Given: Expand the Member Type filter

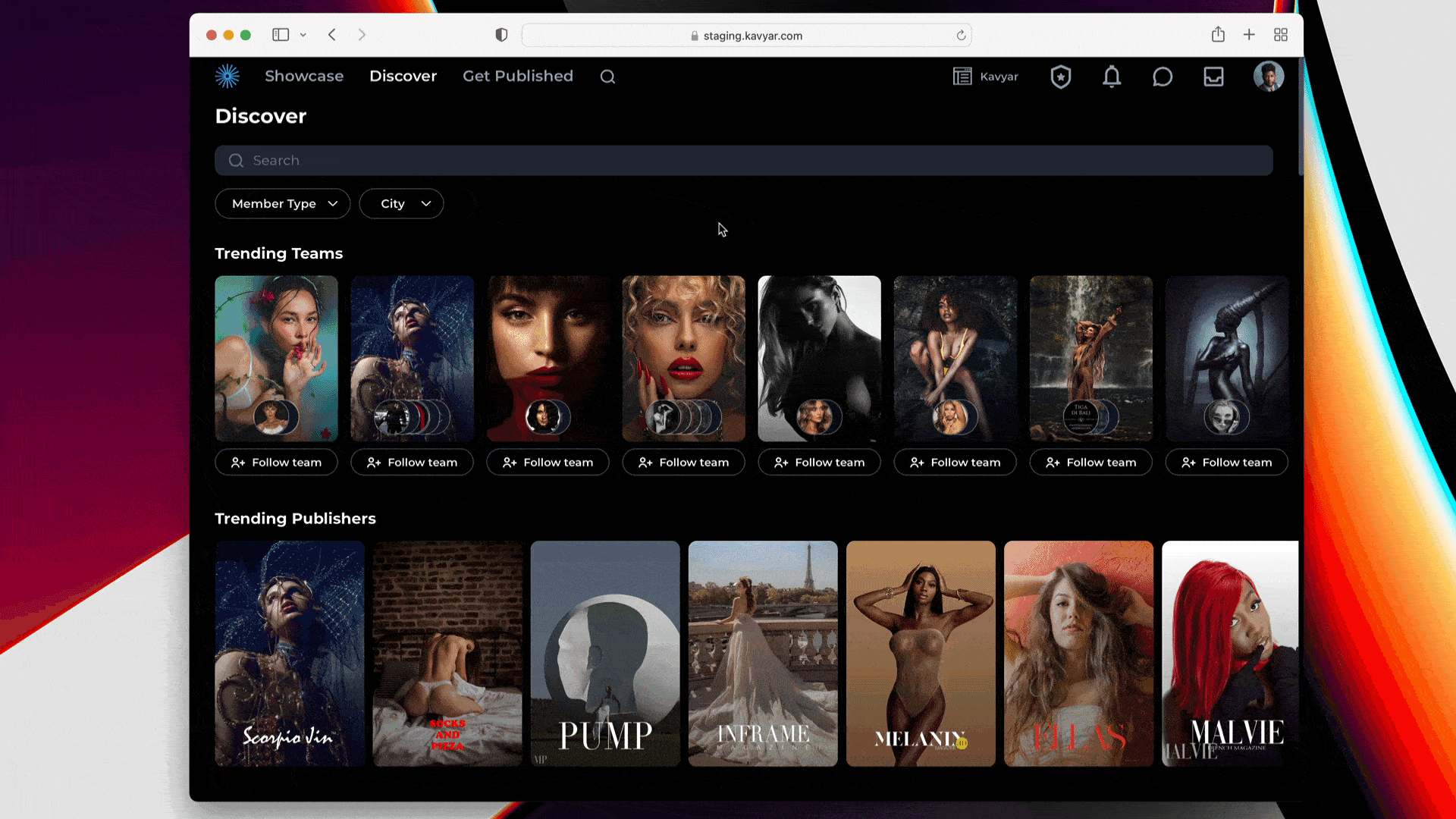Looking at the screenshot, I should [282, 204].
